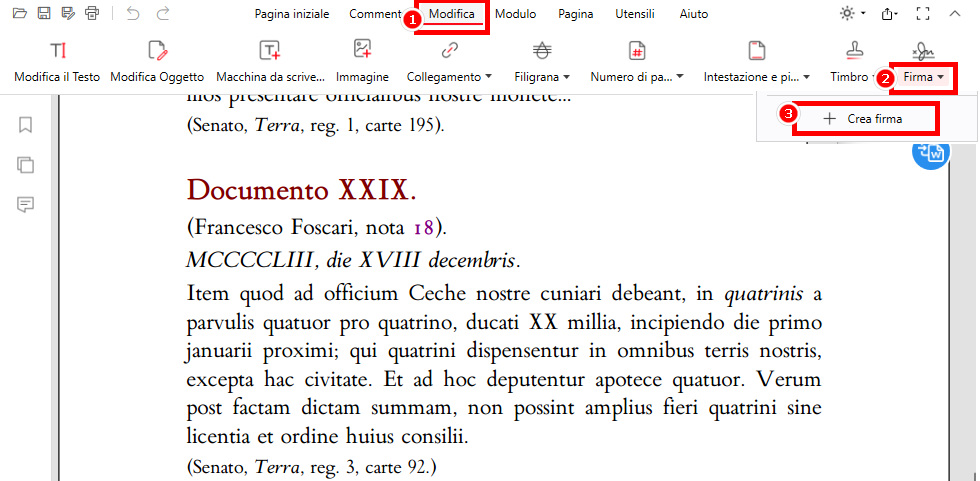Insert a picture with the Immagine tool
This screenshot has width=980, height=481.
(x=362, y=62)
